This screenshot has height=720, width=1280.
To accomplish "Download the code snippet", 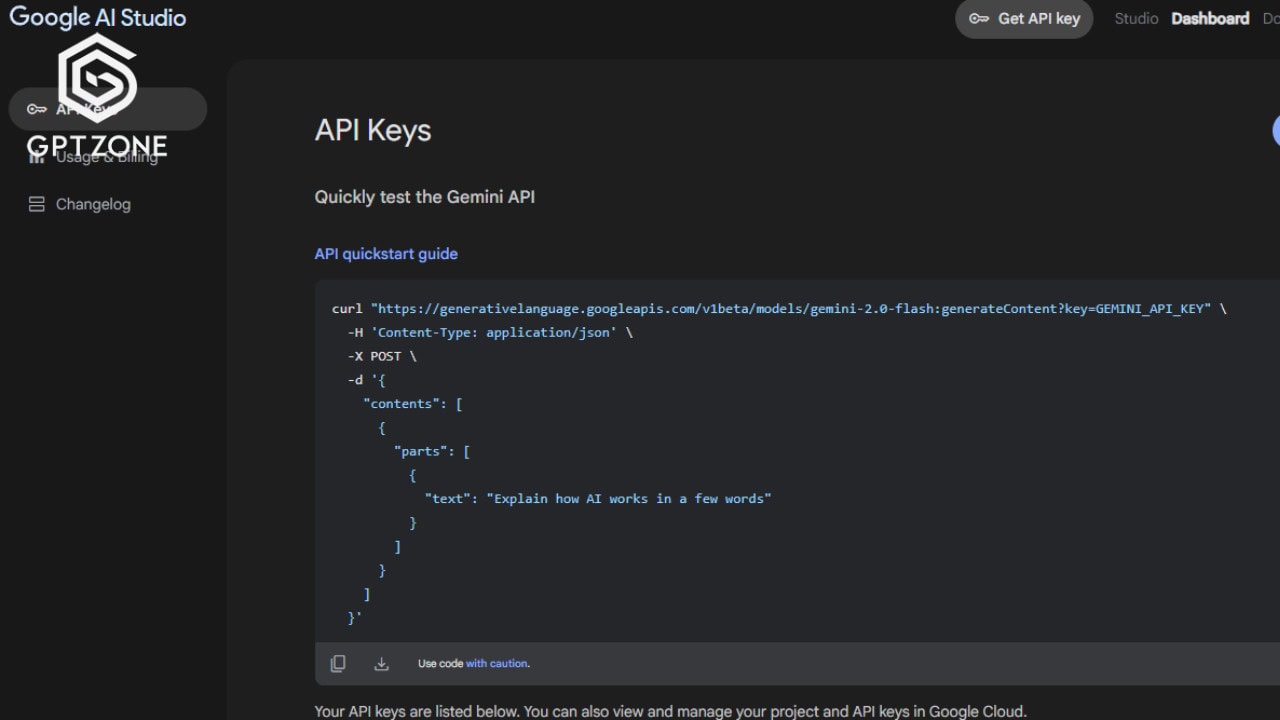I will point(381,663).
